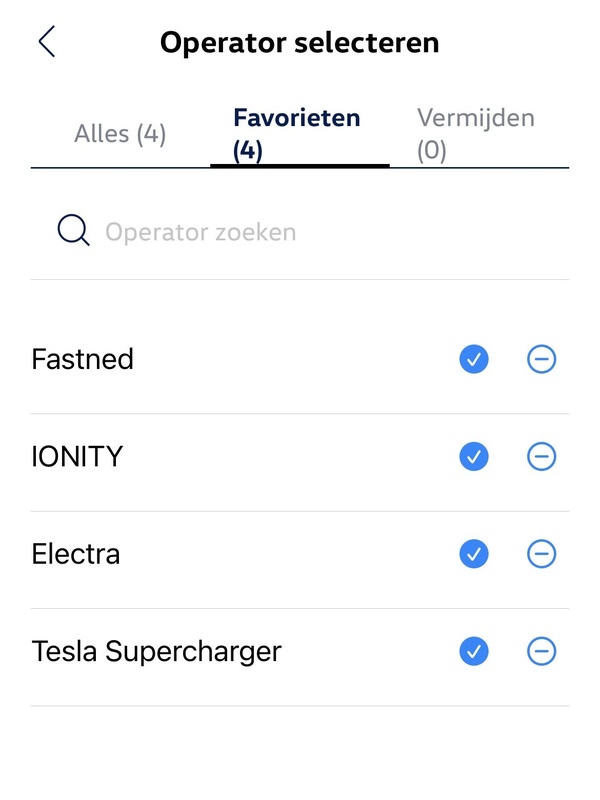The image size is (600, 800).
Task: Toggle Electra's avoid minus icon
Action: tap(539, 554)
